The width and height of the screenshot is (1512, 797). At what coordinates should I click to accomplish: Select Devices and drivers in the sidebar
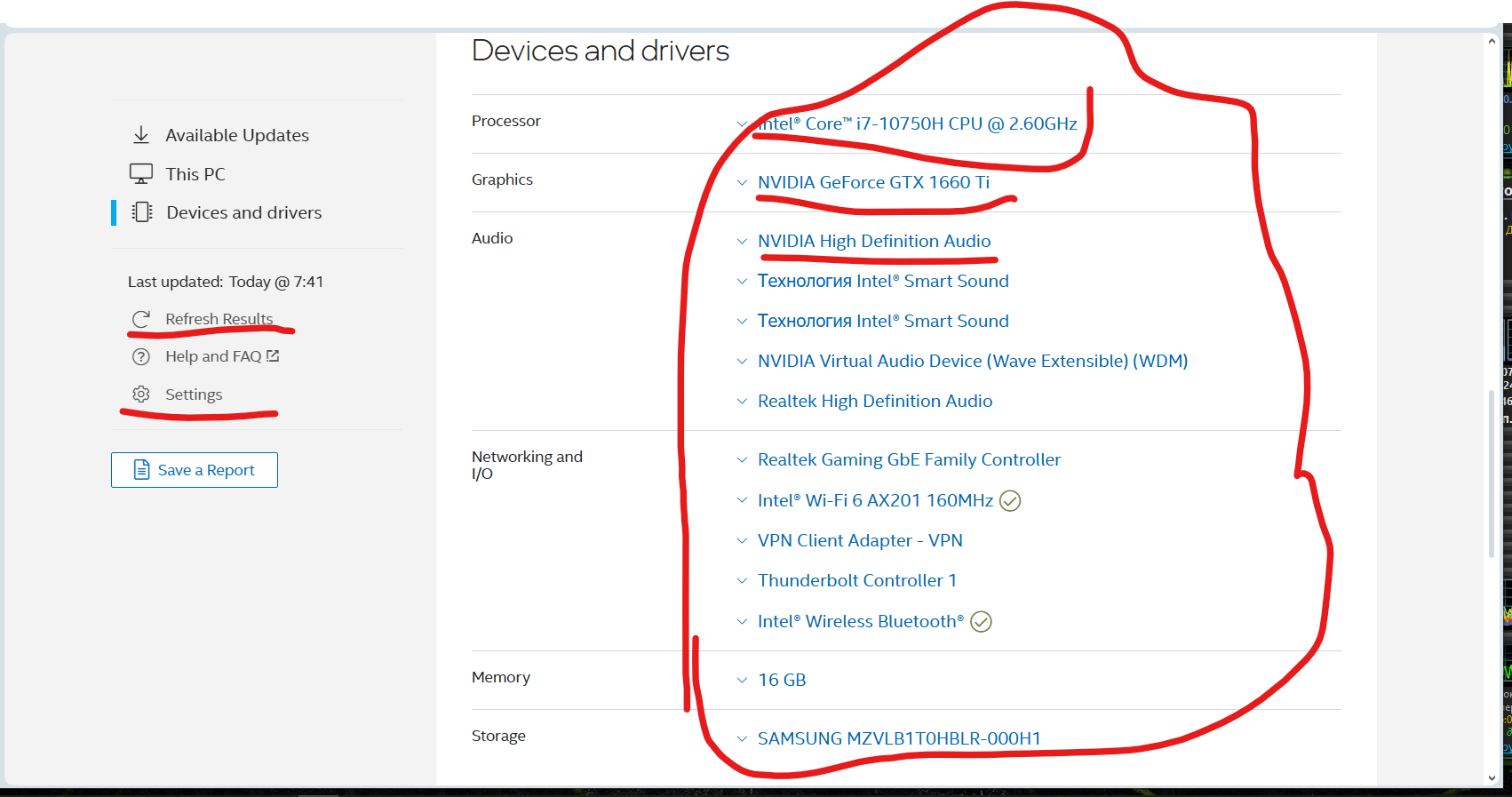(x=244, y=212)
